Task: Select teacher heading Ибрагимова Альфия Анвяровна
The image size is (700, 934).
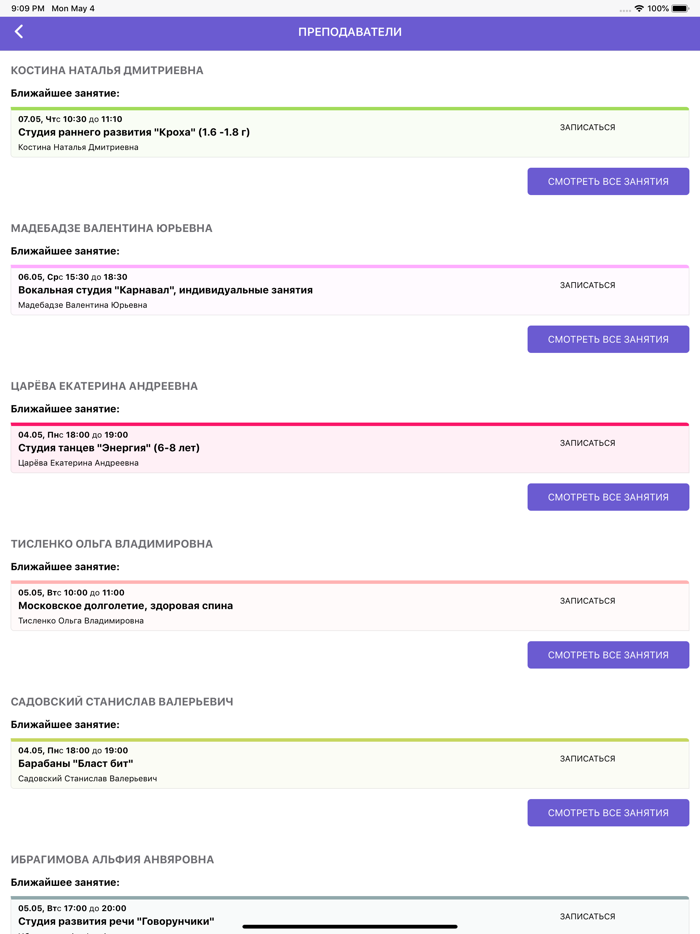Action: [x=112, y=860]
